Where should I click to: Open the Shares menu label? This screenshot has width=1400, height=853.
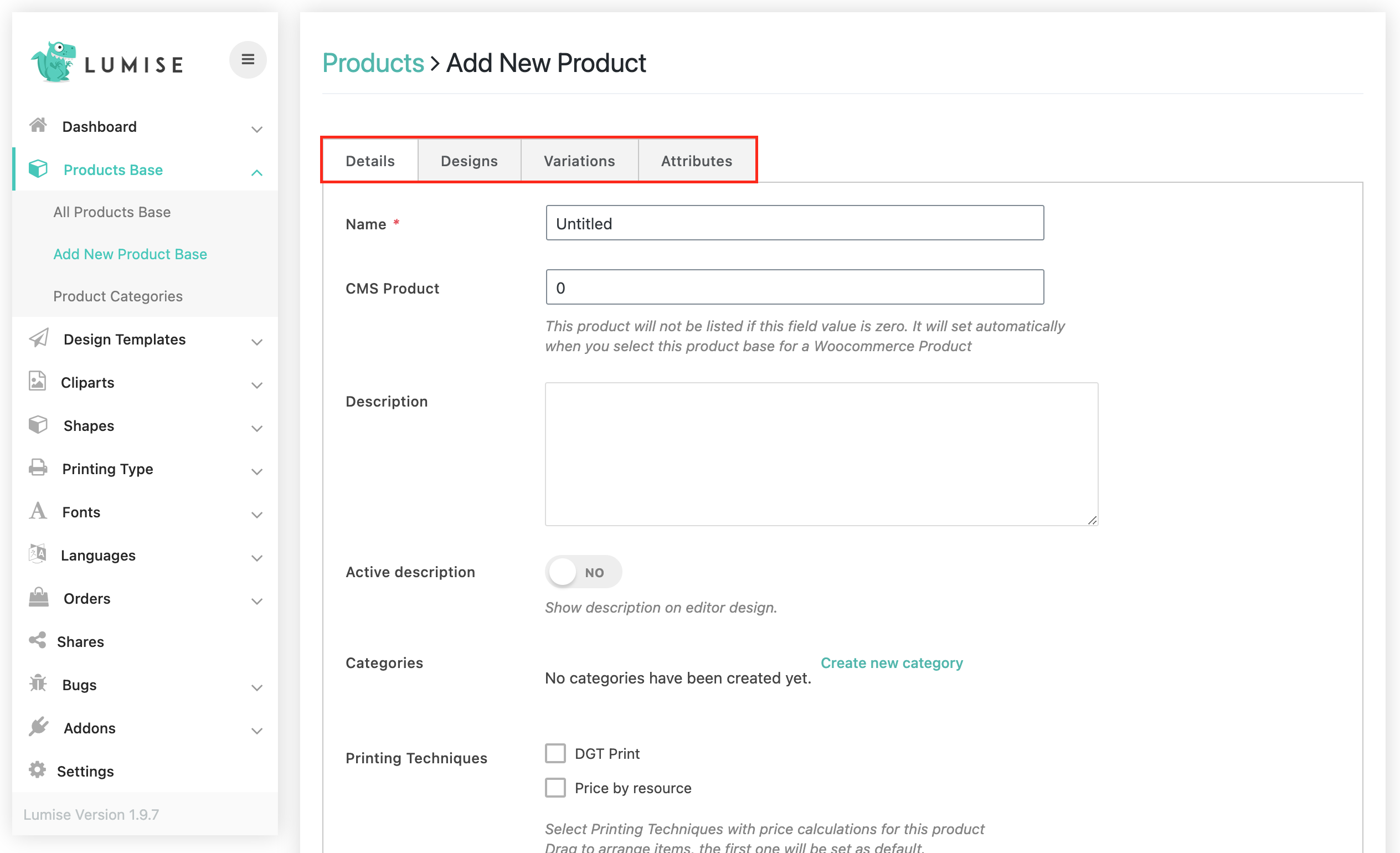pos(80,641)
